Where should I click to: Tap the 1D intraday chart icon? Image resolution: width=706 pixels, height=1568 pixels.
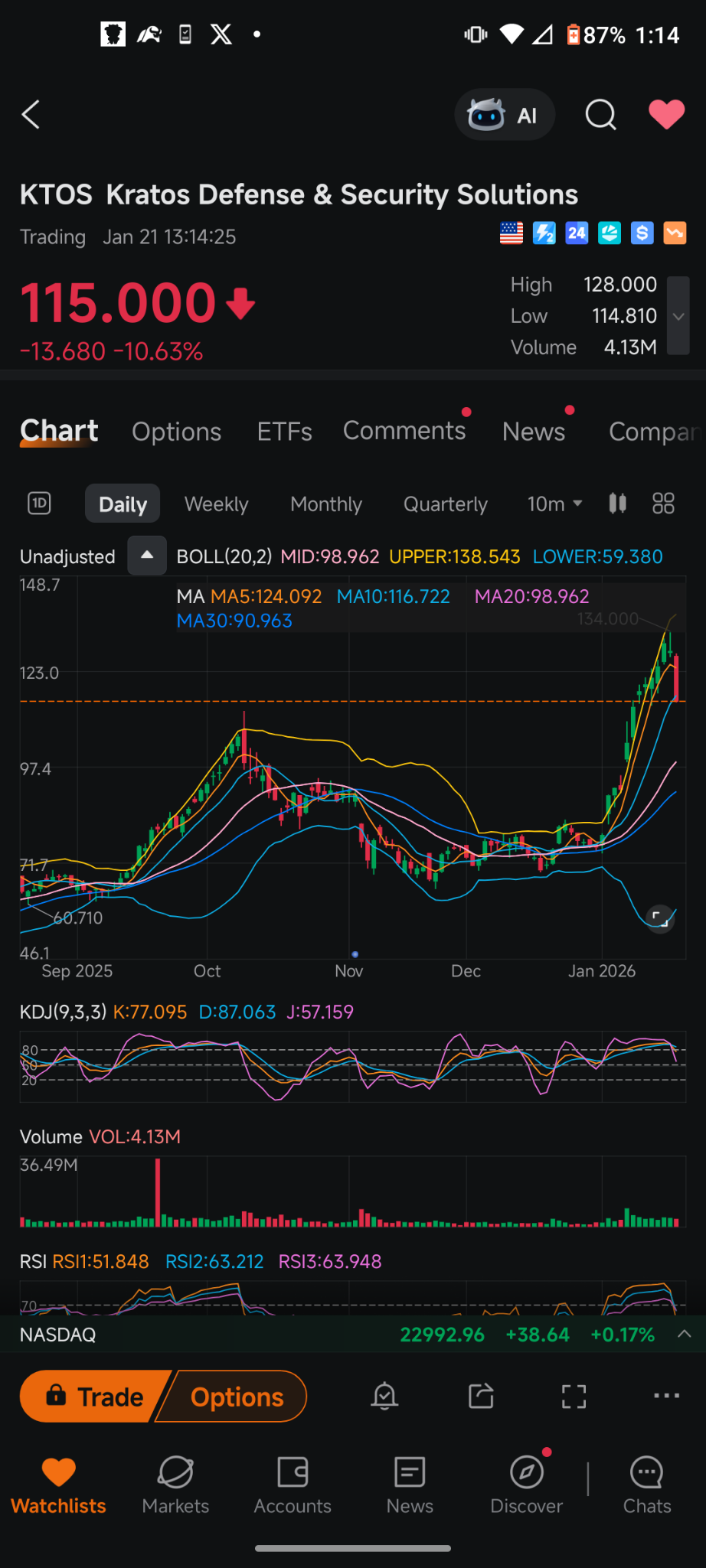click(x=39, y=504)
